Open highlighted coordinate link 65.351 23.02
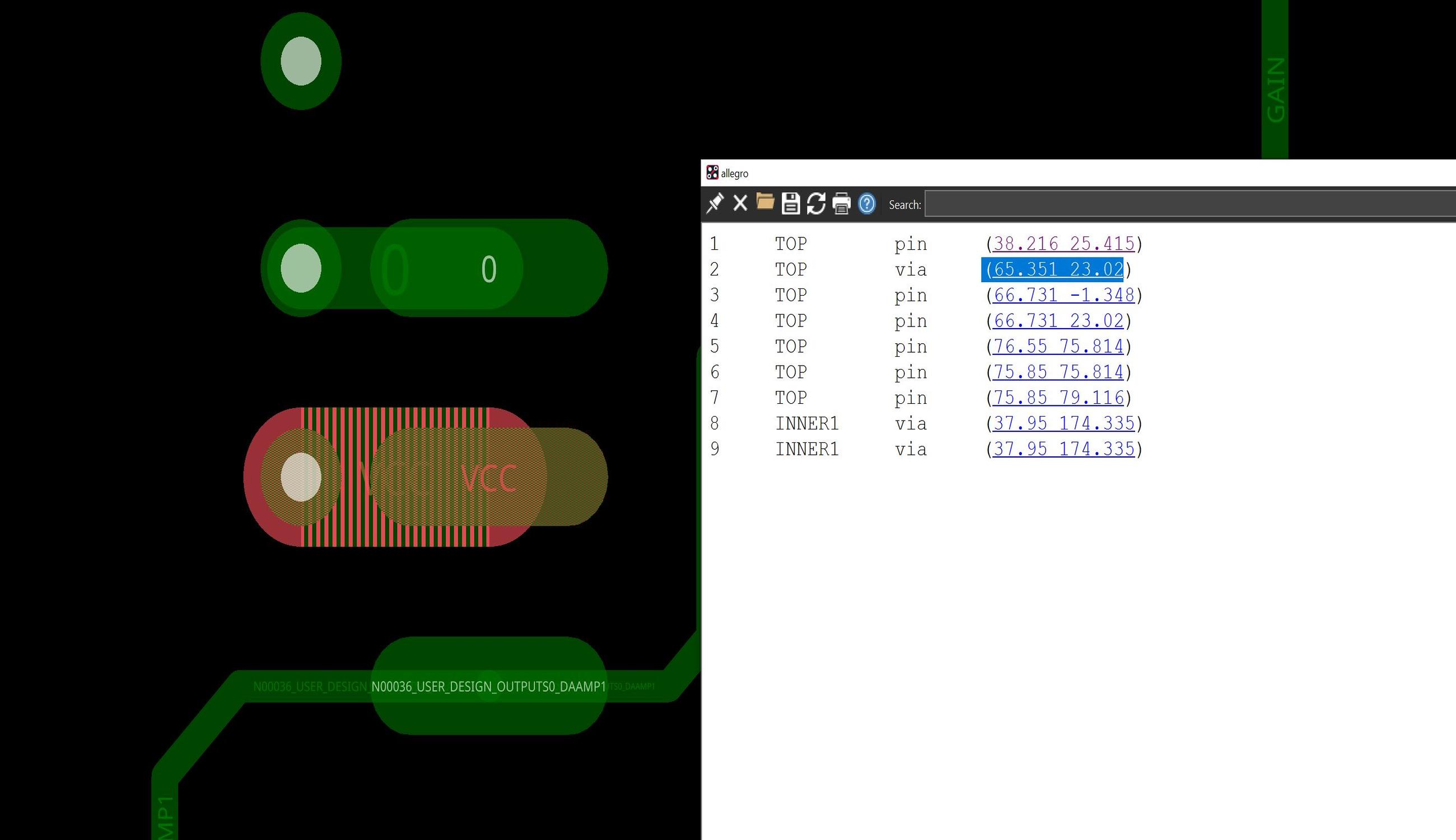The image size is (1456, 840). (1058, 269)
